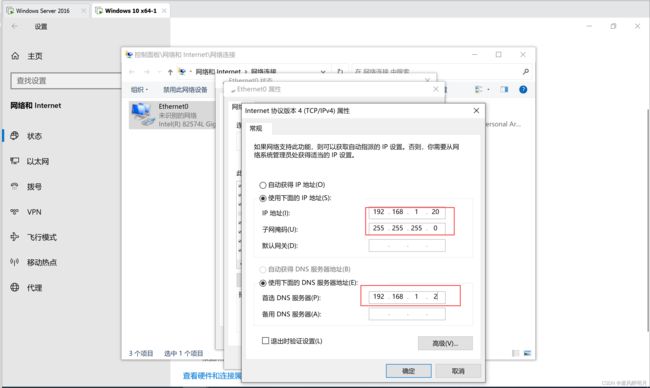Select 使用下面的 IP 地址 radio button

(x=262, y=198)
